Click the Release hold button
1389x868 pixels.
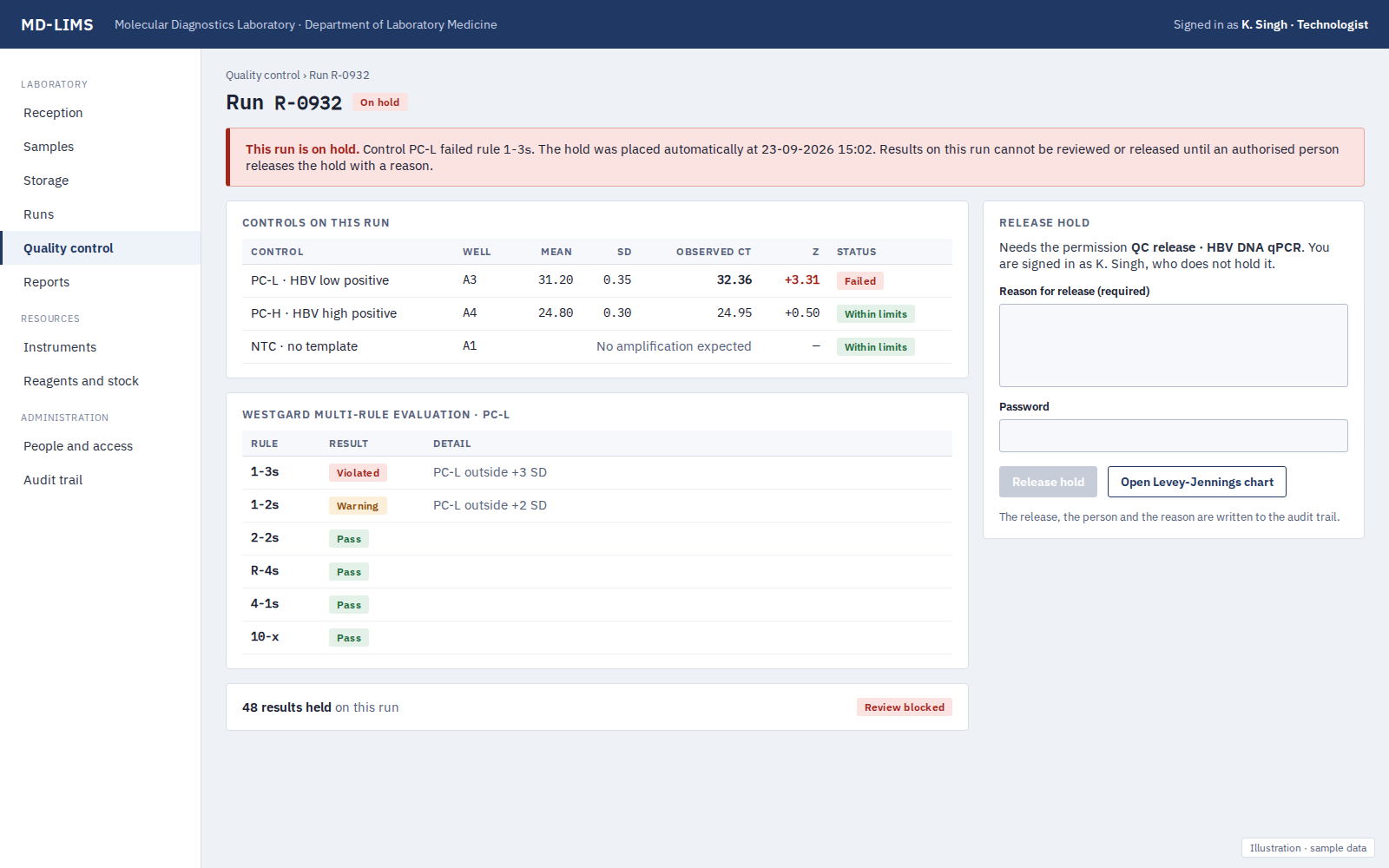coord(1048,482)
